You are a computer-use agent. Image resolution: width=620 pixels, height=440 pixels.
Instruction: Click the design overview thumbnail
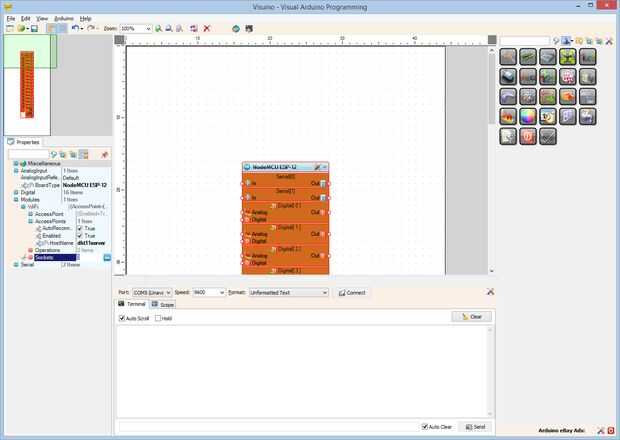27,85
